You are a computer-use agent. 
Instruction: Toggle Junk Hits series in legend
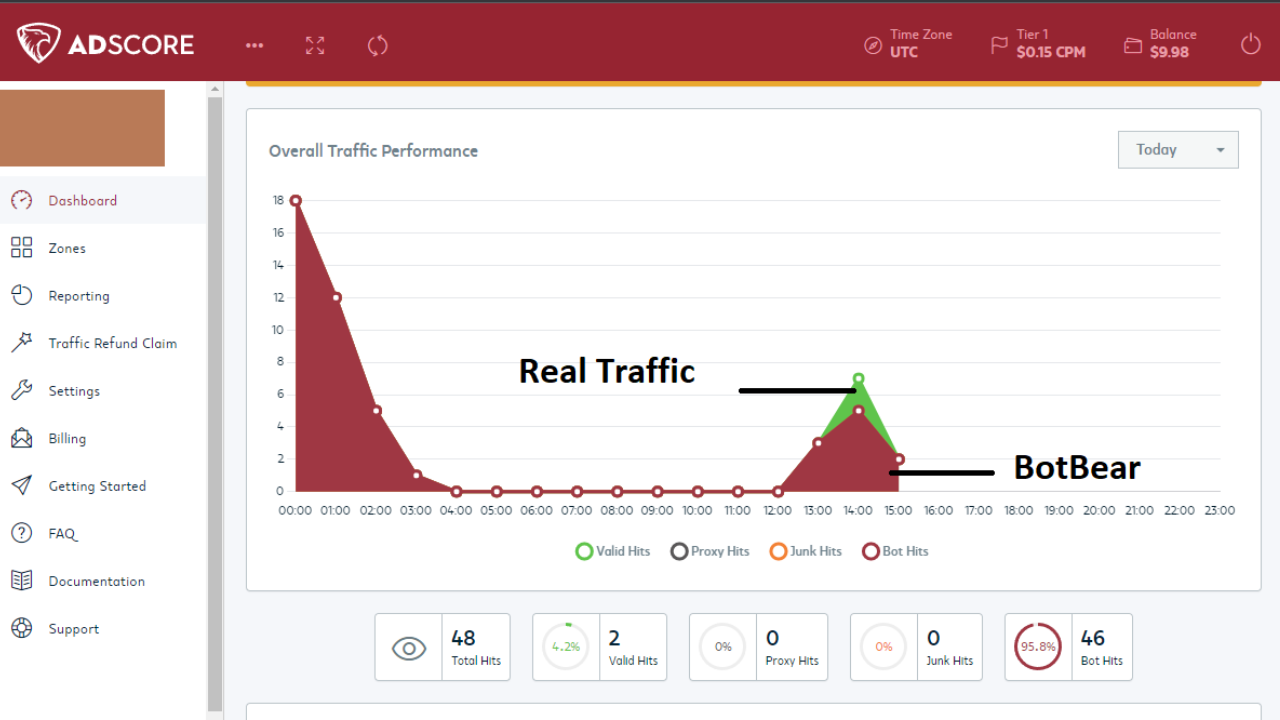[x=805, y=551]
